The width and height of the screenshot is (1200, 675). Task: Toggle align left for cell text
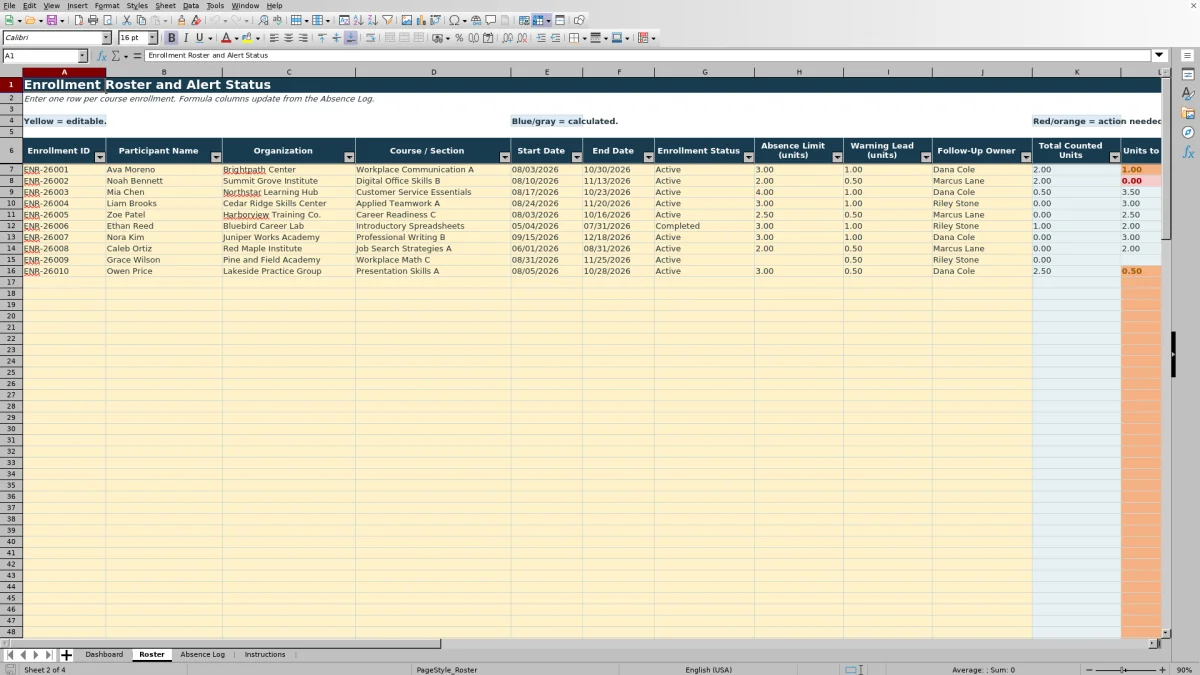[x=275, y=38]
